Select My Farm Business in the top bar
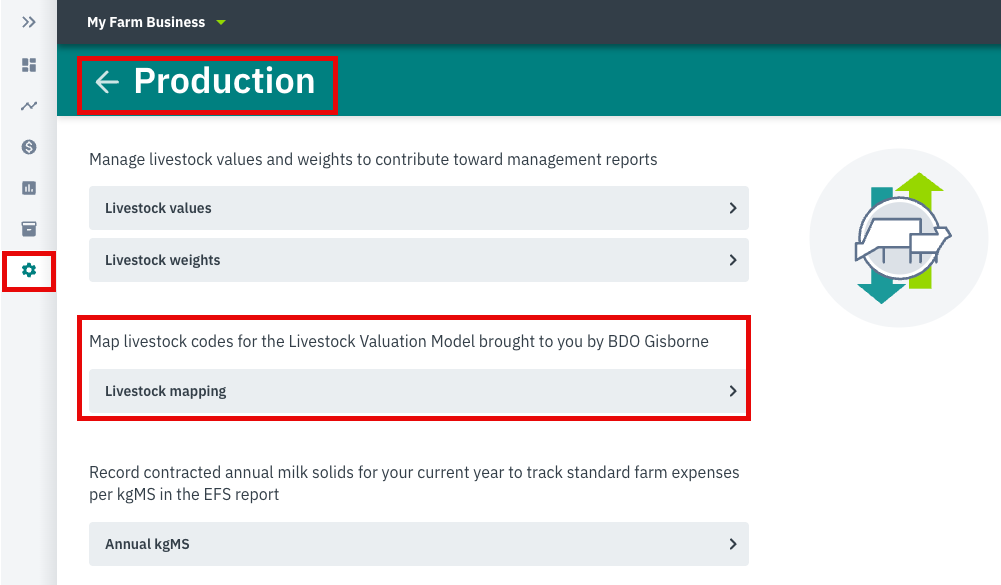The width and height of the screenshot is (1001, 585). pyautogui.click(x=146, y=21)
